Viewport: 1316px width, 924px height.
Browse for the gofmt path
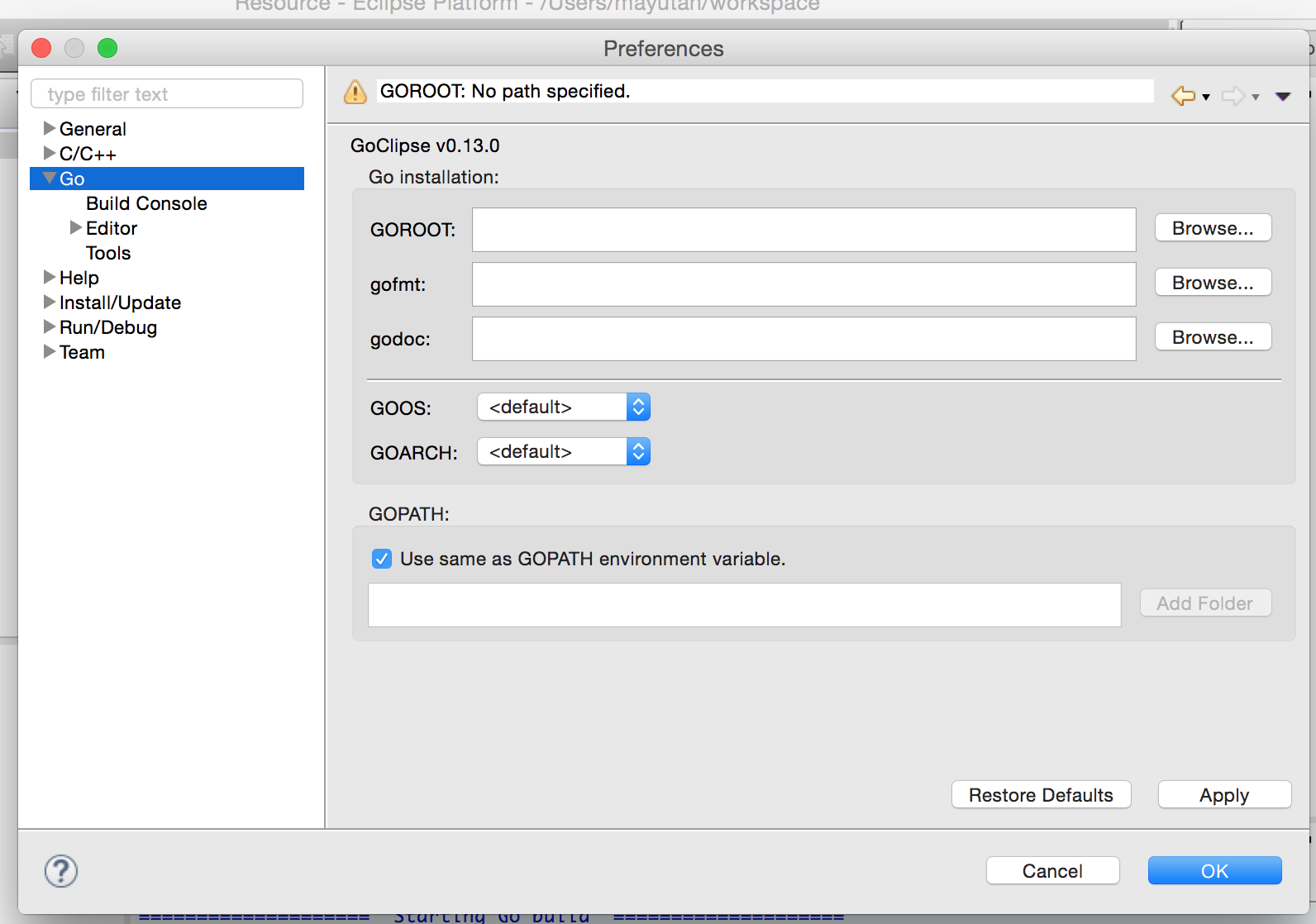point(1213,283)
